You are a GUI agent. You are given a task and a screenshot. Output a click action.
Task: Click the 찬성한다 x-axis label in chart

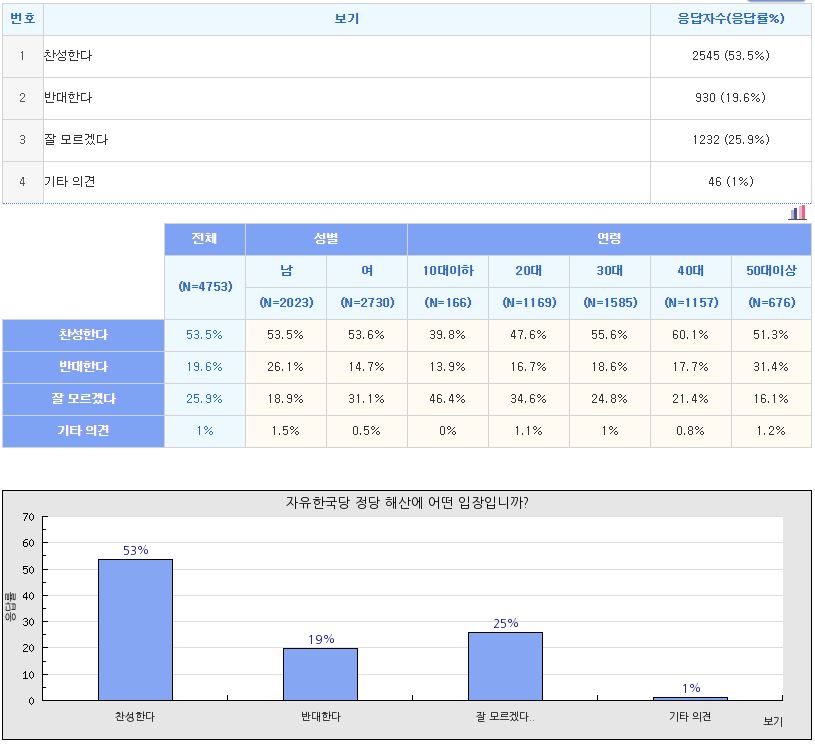(x=135, y=717)
